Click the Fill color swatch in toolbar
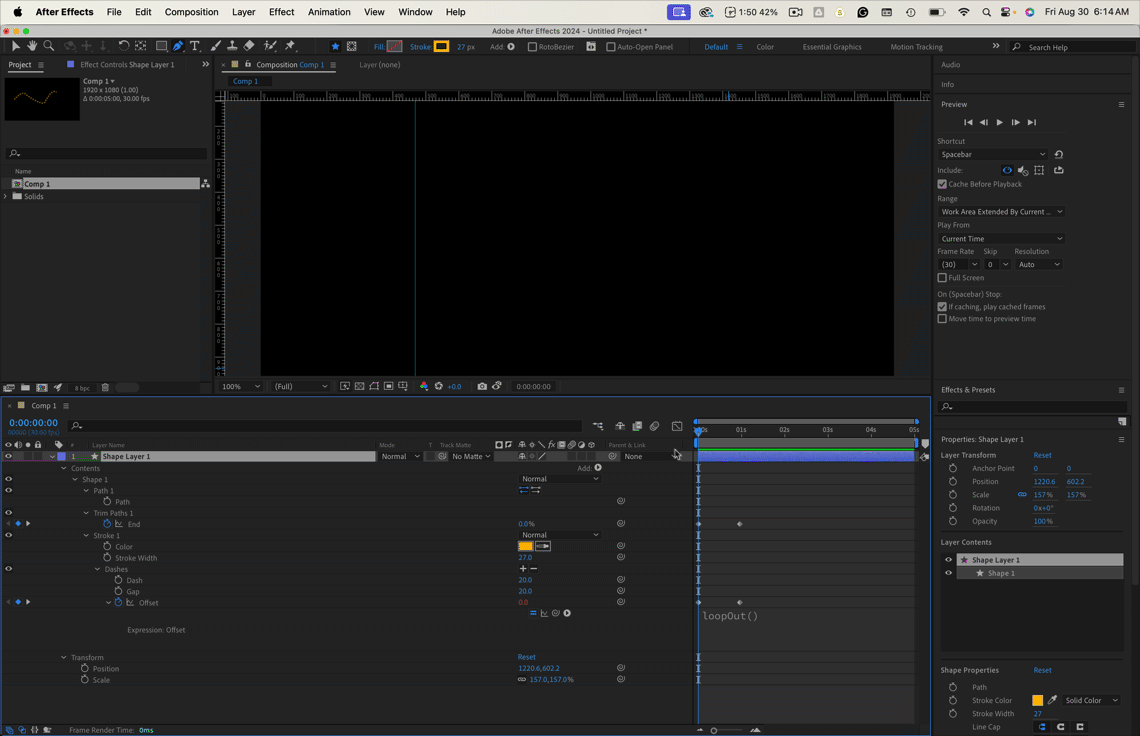 (394, 47)
